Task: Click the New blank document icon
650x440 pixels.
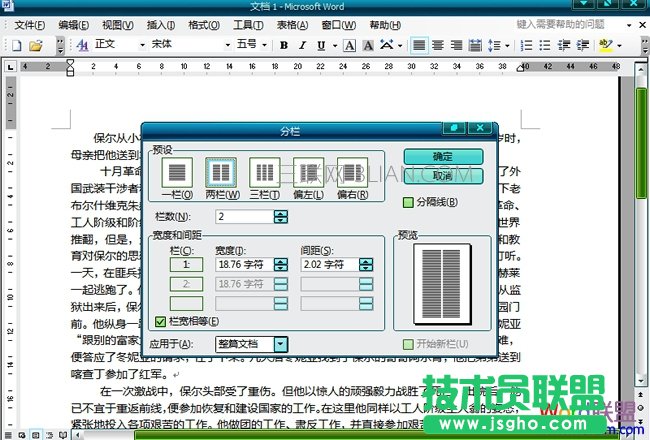Action: [17, 45]
